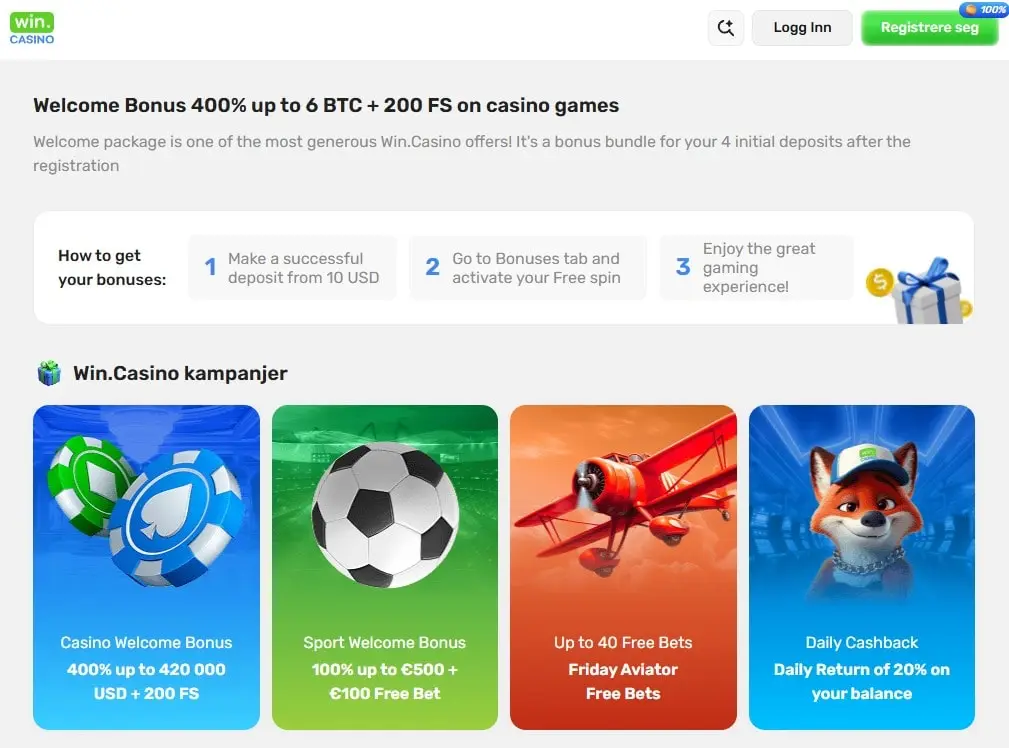Click the gift icon beside Win.Casino kampanjer
Viewport: 1009px width, 748px height.
(x=49, y=373)
